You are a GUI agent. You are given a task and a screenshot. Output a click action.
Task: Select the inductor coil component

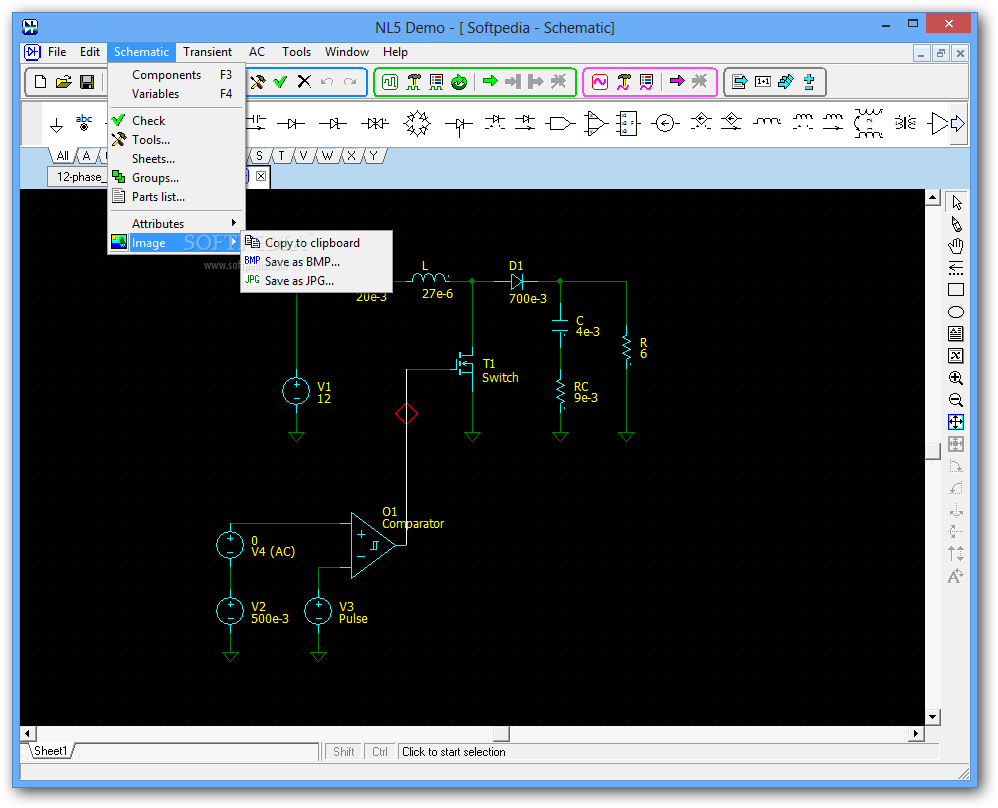767,122
